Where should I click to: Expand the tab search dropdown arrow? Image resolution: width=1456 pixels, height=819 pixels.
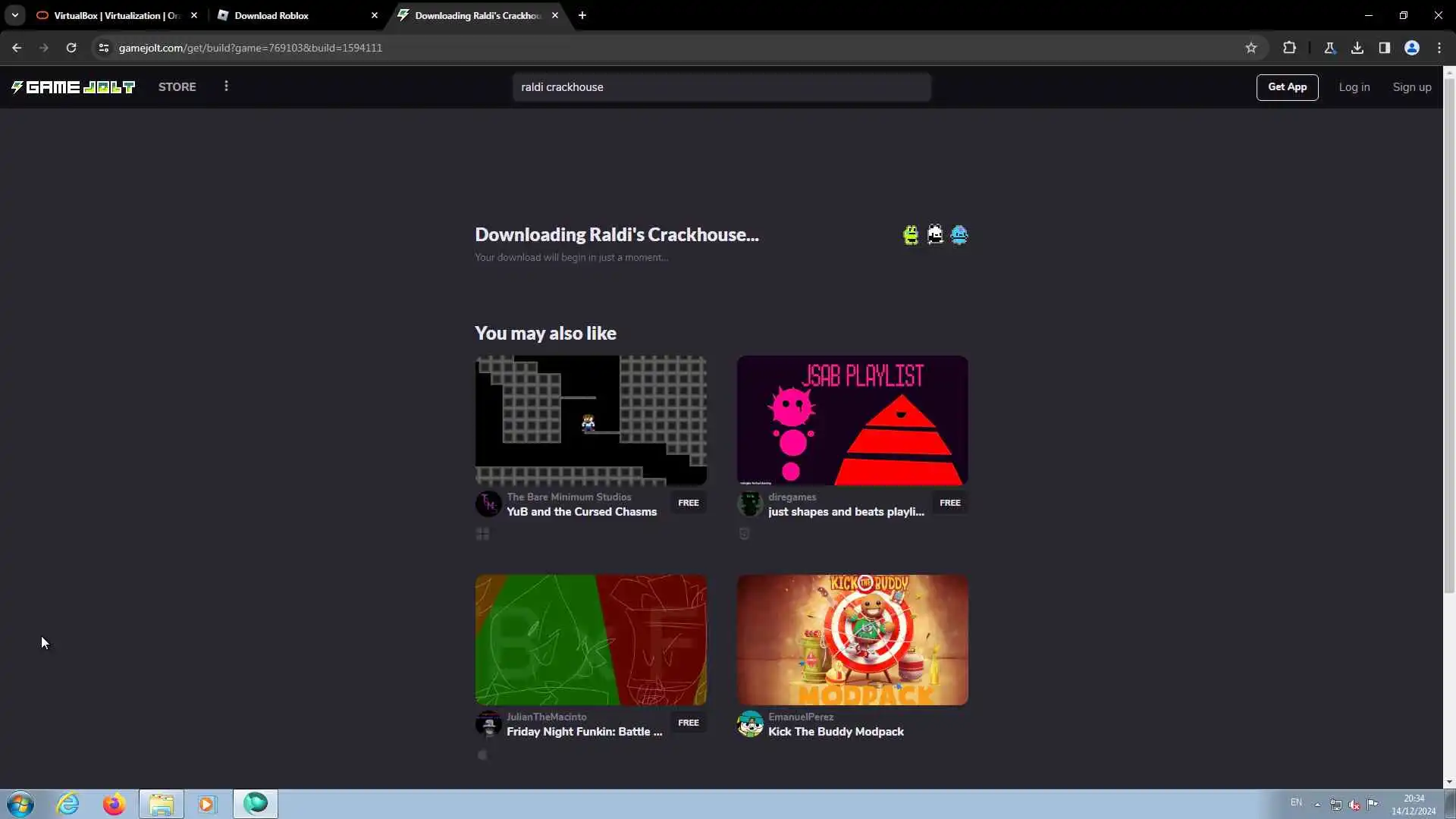click(x=14, y=15)
